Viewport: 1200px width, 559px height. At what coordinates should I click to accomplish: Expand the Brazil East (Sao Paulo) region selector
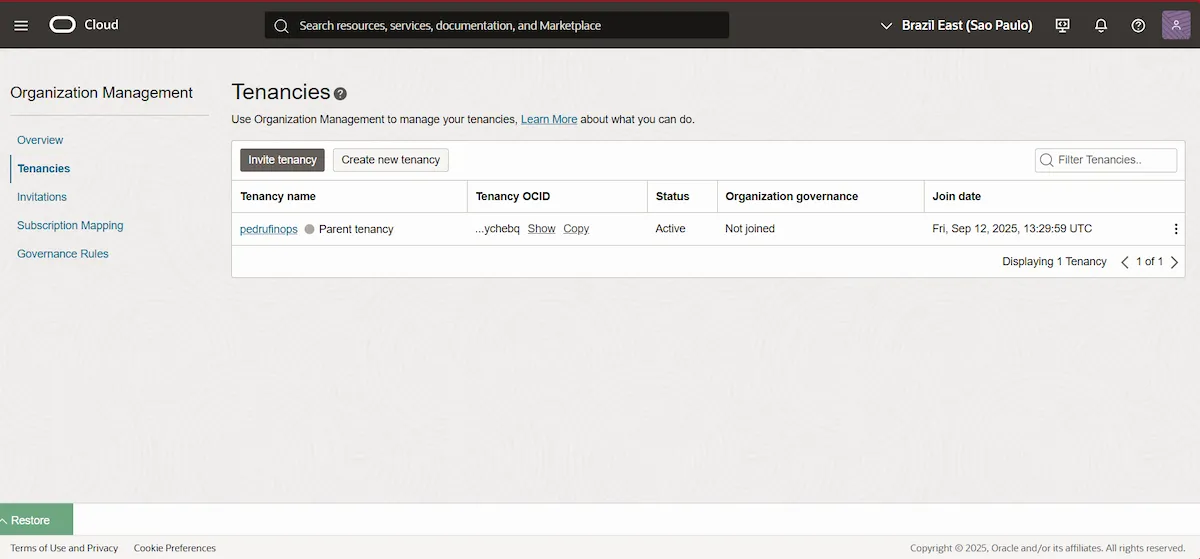pos(956,25)
